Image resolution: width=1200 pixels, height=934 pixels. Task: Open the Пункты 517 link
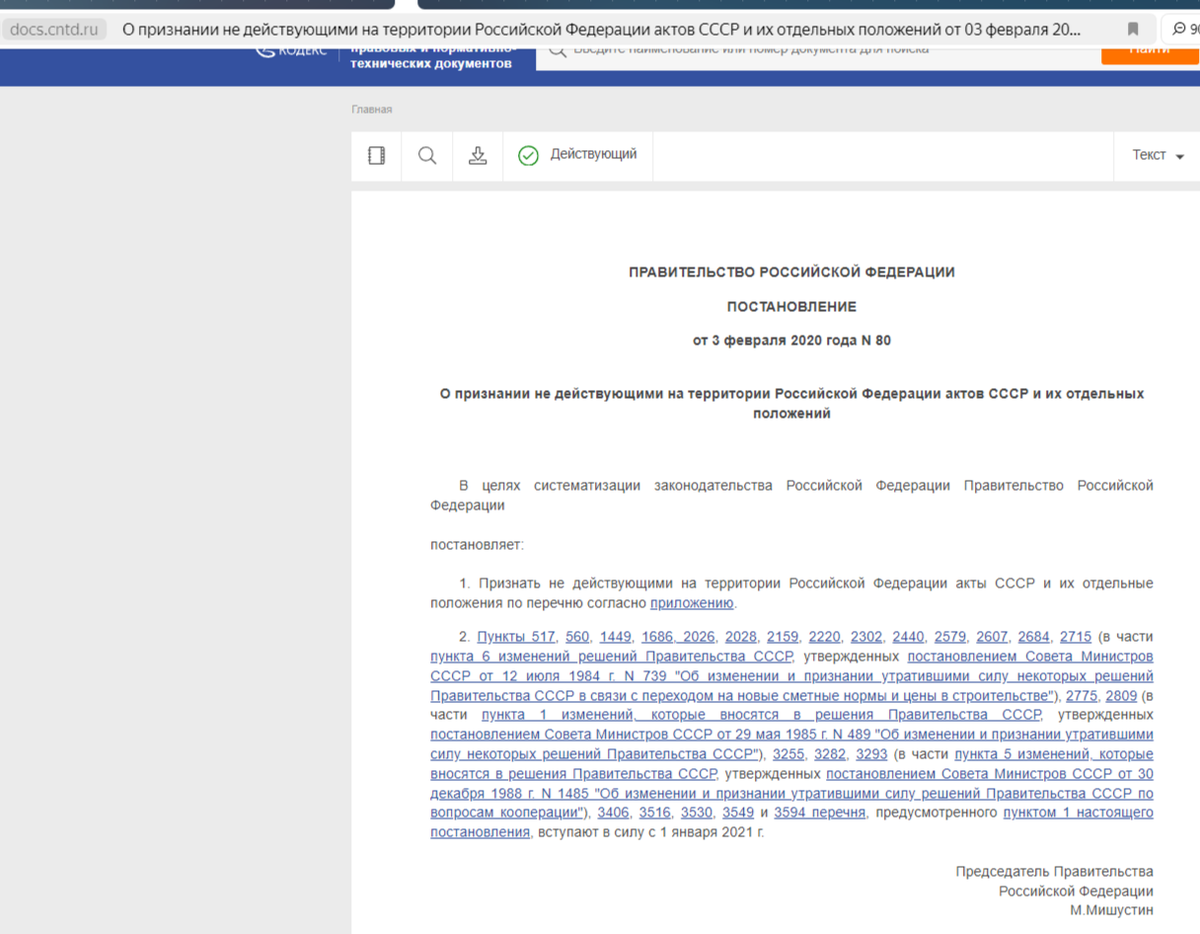click(516, 637)
